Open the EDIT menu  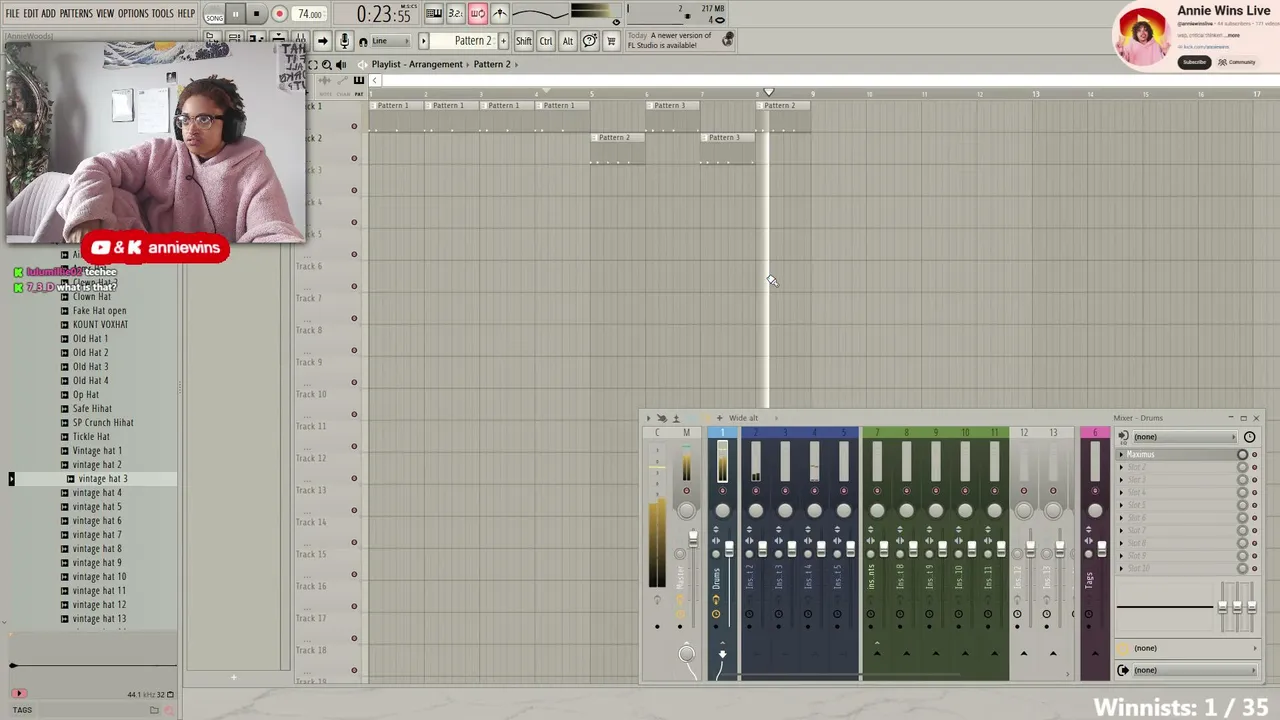click(x=31, y=14)
